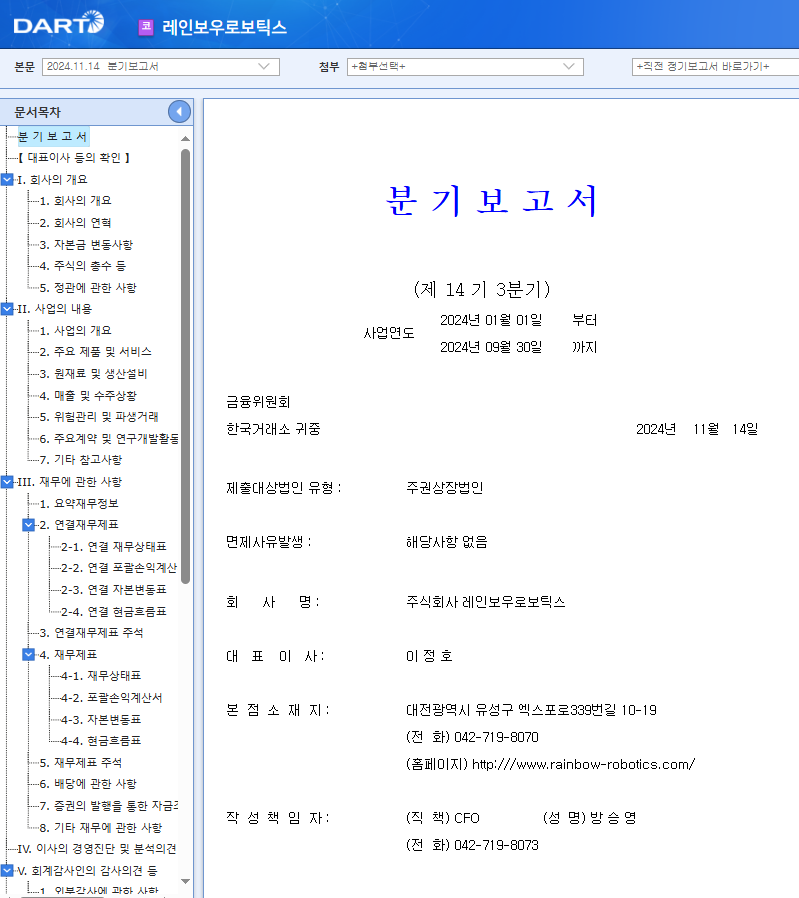Open 2. 회사의 연혁 section
Image resolution: width=799 pixels, height=898 pixels.
(76, 223)
